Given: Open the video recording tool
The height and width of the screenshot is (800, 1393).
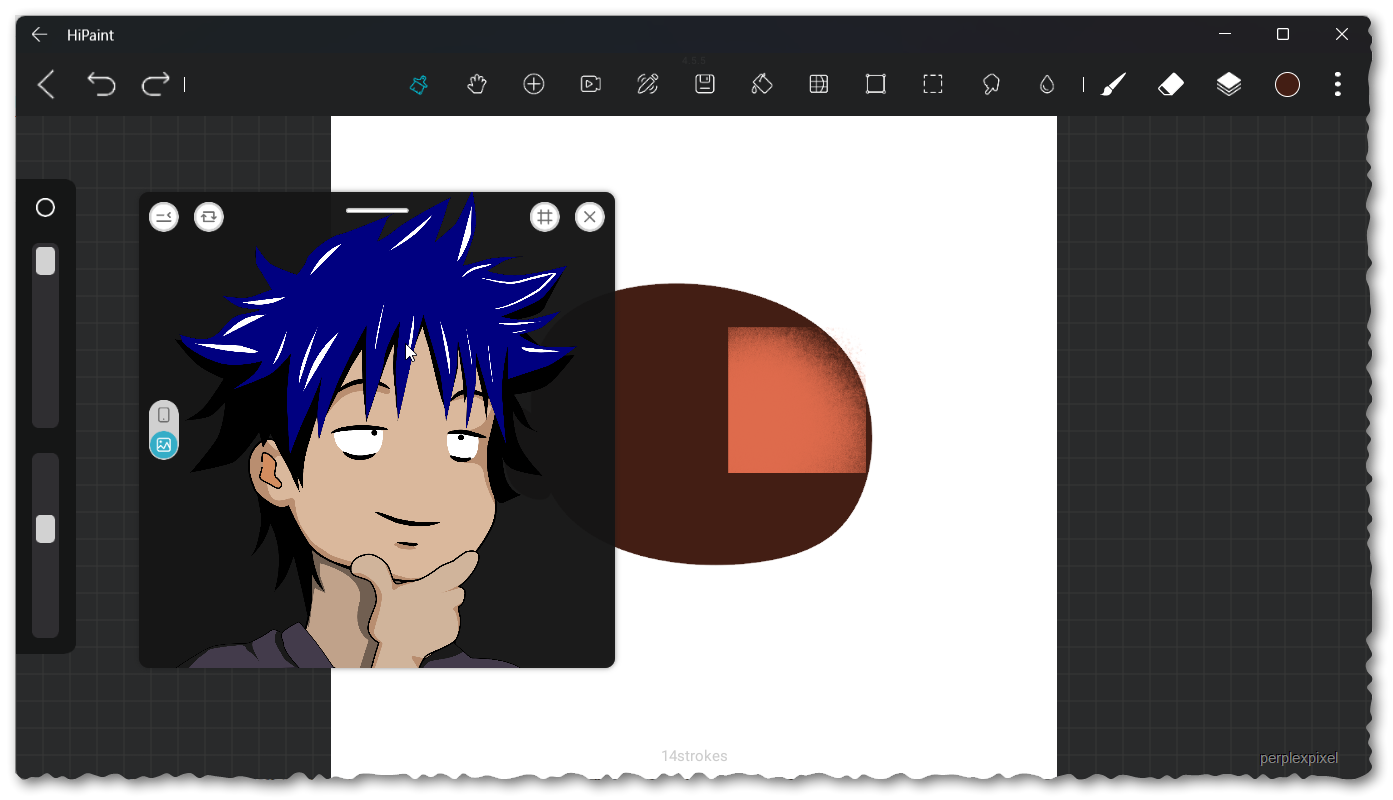Looking at the screenshot, I should (x=591, y=84).
